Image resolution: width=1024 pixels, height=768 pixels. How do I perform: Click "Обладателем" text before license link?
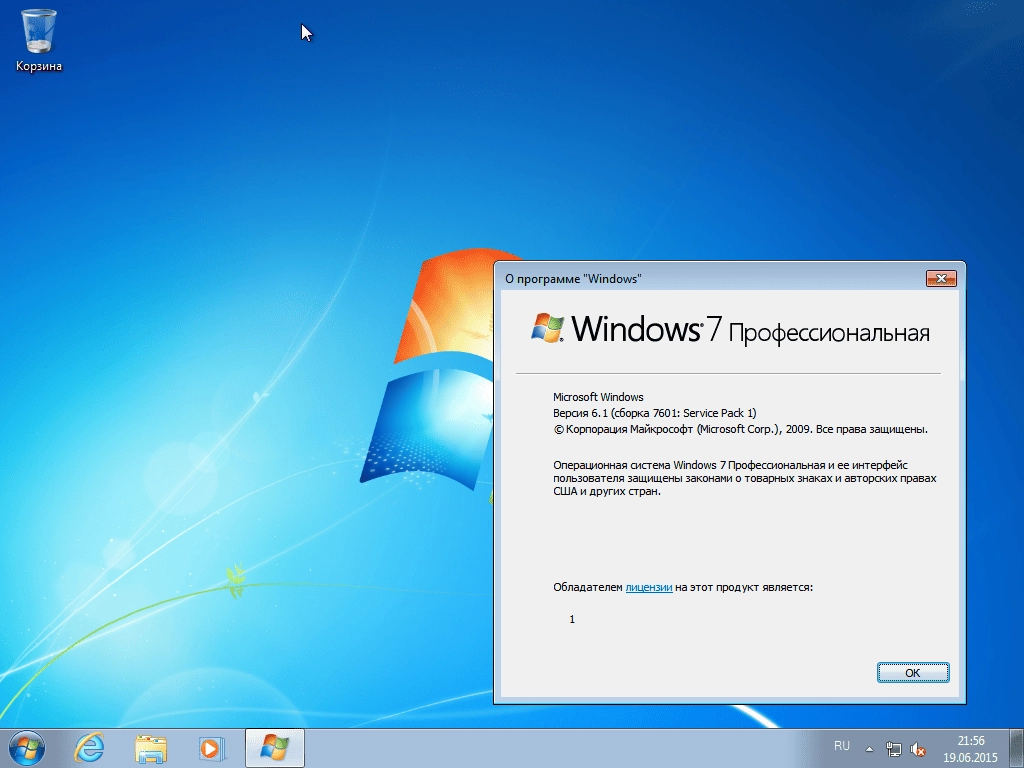point(588,587)
